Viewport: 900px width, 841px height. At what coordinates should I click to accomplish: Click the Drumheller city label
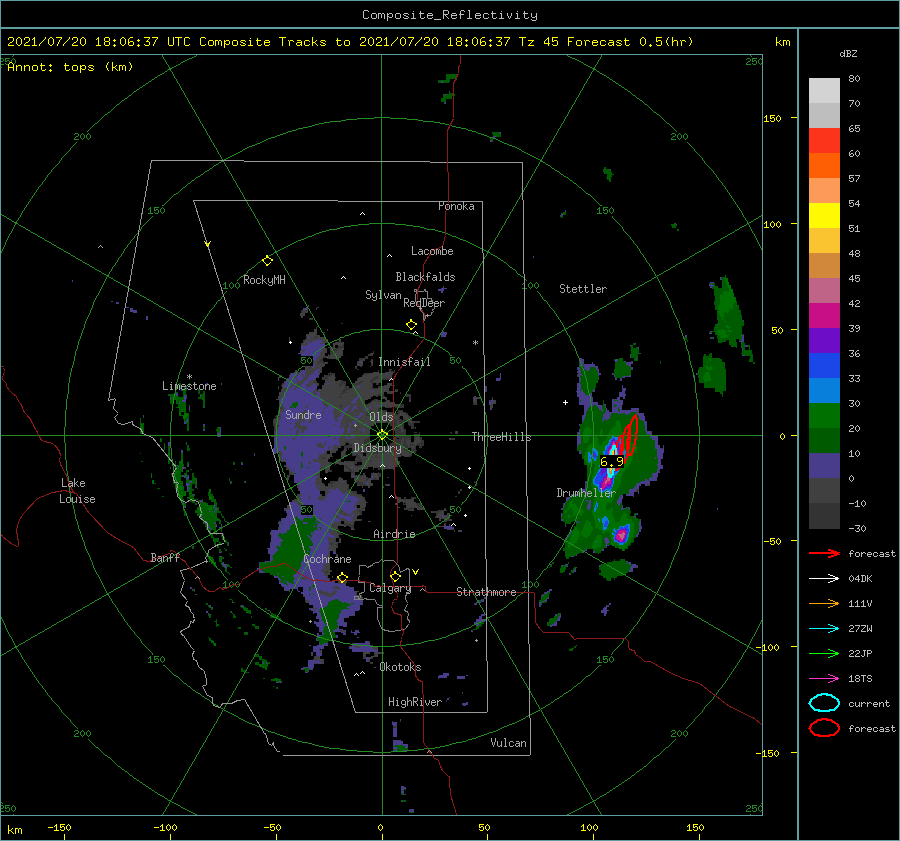[x=586, y=493]
